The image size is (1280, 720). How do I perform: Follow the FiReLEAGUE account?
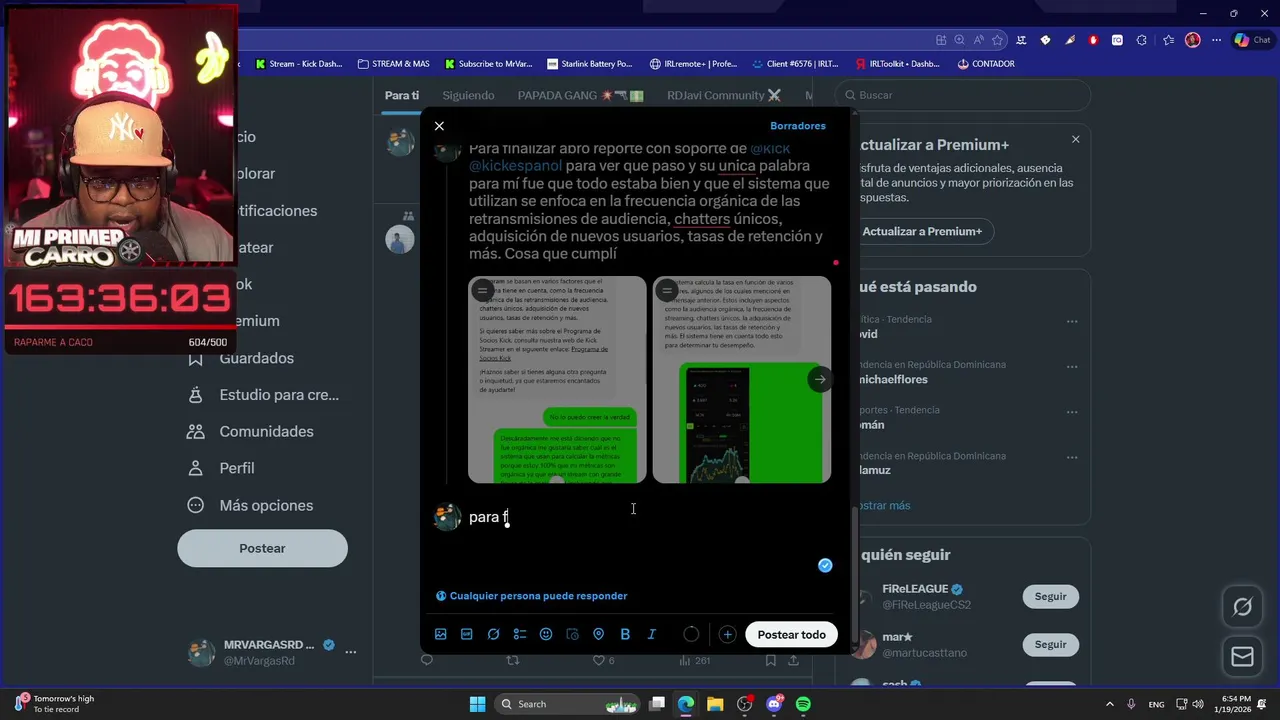pyautogui.click(x=1050, y=596)
